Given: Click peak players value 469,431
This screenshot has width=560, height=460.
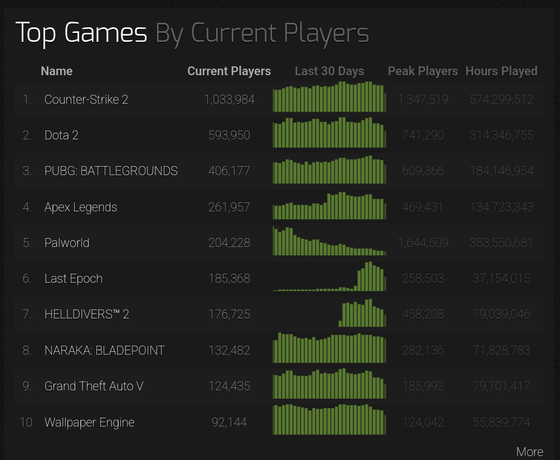Looking at the screenshot, I should point(423,207).
